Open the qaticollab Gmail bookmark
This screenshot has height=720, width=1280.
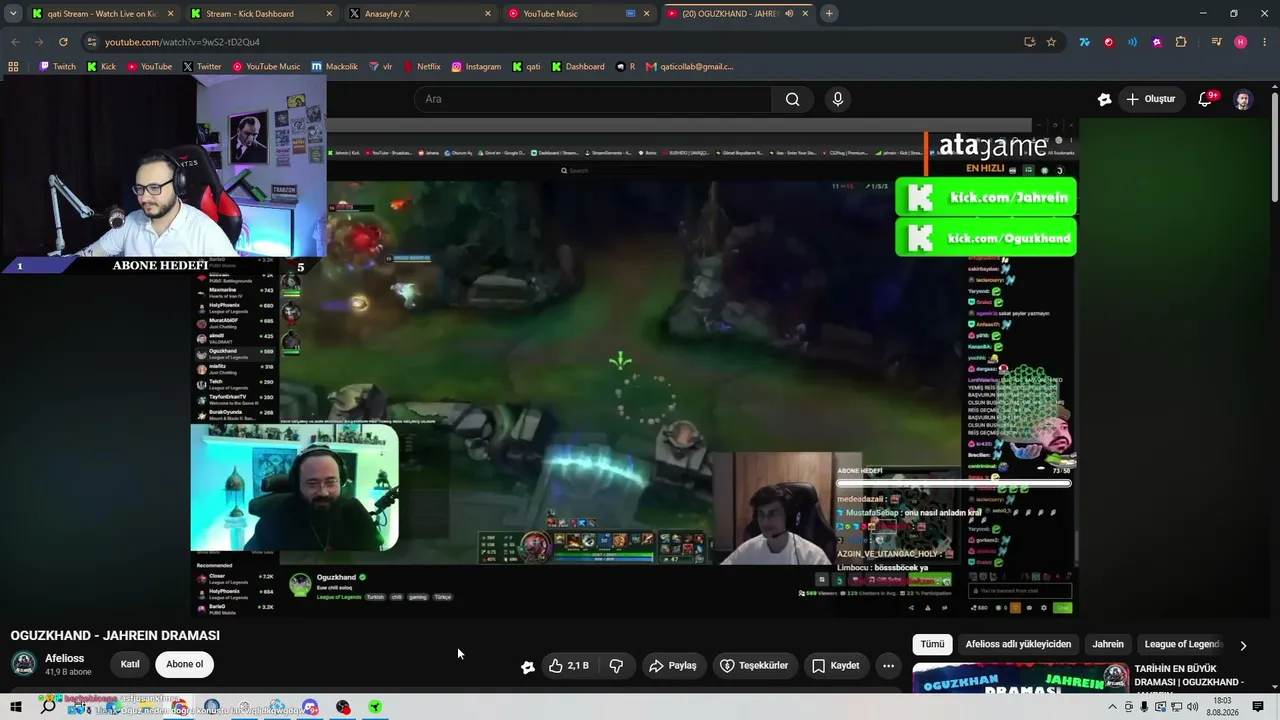pos(690,67)
